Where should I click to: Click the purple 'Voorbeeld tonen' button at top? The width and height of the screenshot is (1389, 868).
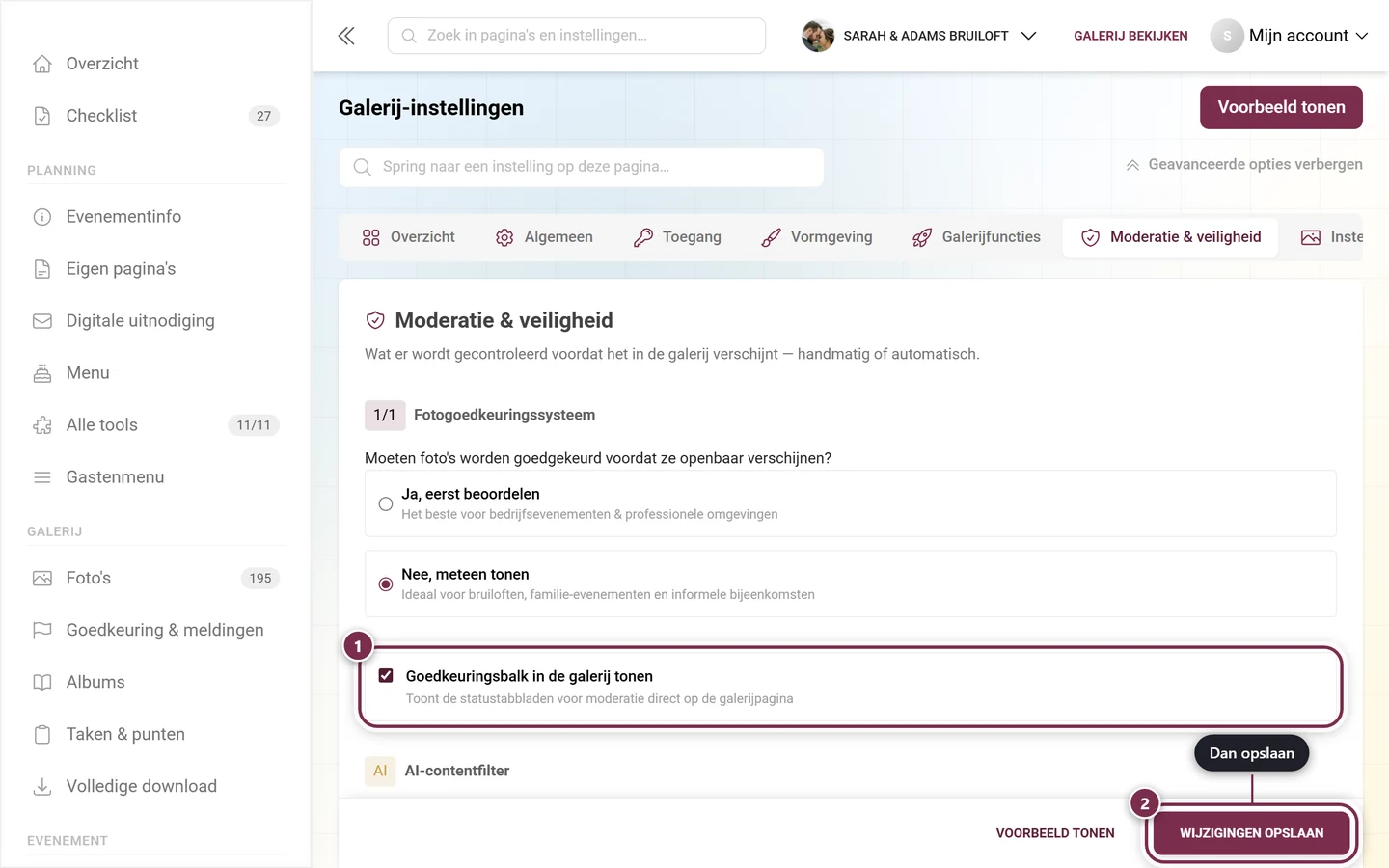coord(1281,107)
